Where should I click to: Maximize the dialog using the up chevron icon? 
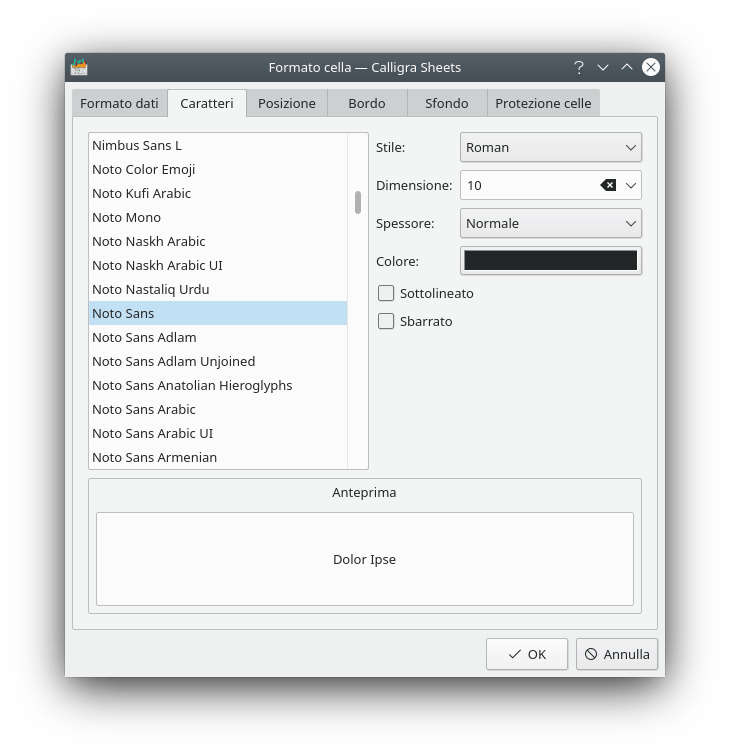coord(627,67)
